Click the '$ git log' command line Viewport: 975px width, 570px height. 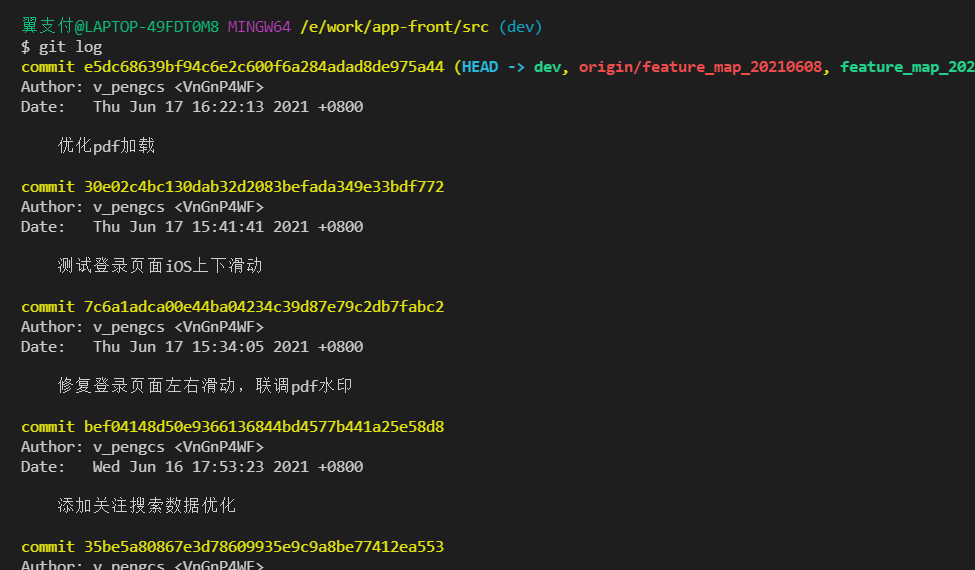[62, 47]
